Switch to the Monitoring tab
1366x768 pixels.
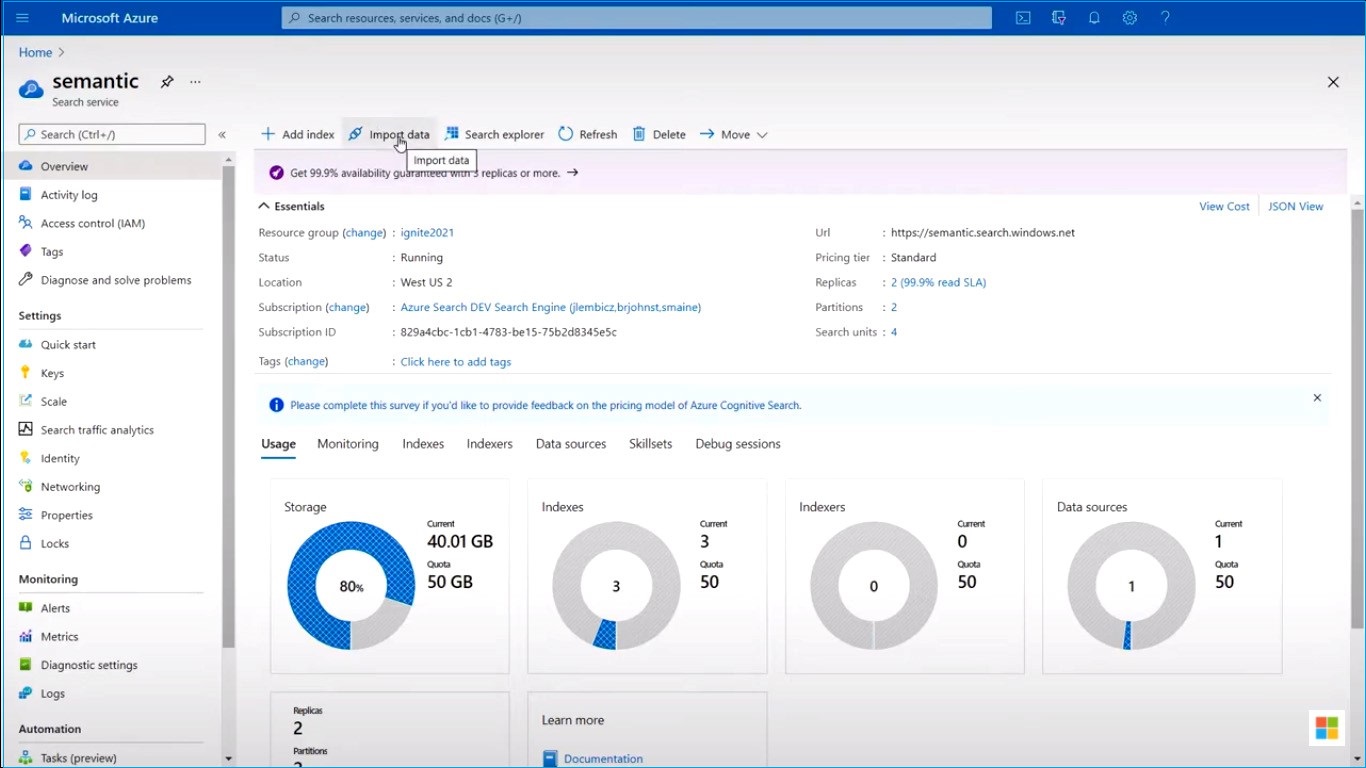[348, 444]
